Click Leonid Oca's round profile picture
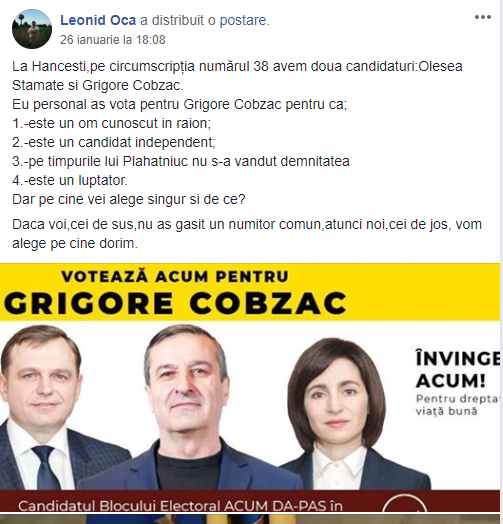 (x=32, y=29)
